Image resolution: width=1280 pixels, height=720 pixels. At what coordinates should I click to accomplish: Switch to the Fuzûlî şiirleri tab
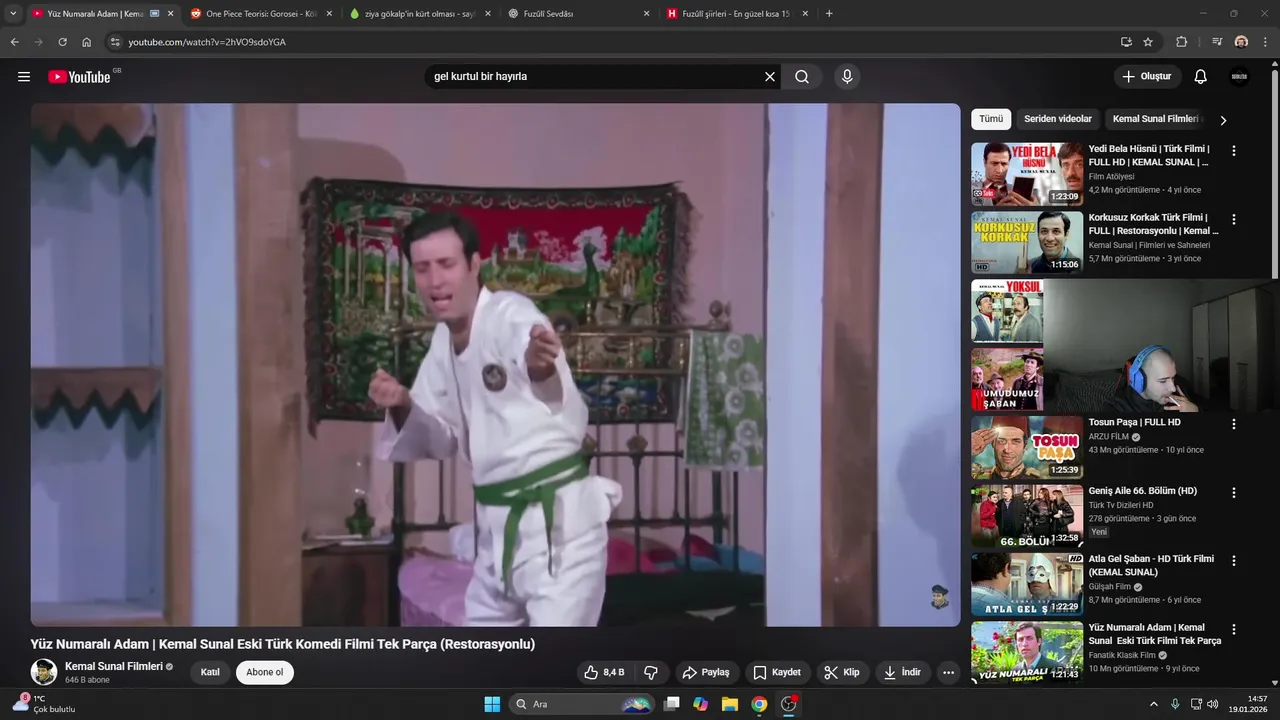(735, 14)
